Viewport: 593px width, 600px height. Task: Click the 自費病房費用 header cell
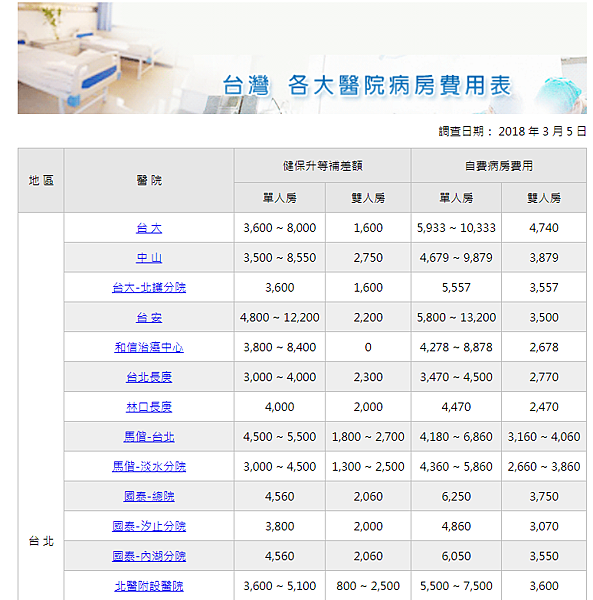tap(499, 166)
